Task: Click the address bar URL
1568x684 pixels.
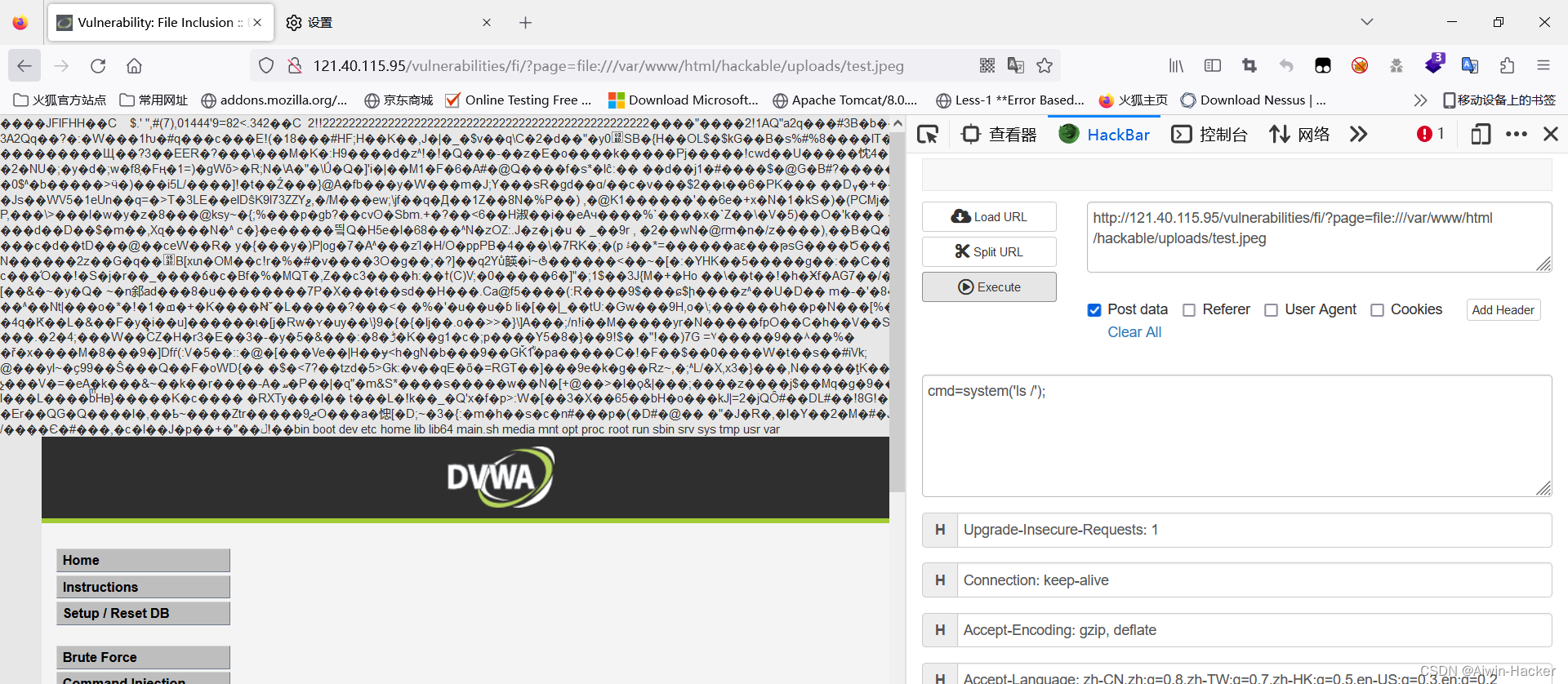Action: 608,66
